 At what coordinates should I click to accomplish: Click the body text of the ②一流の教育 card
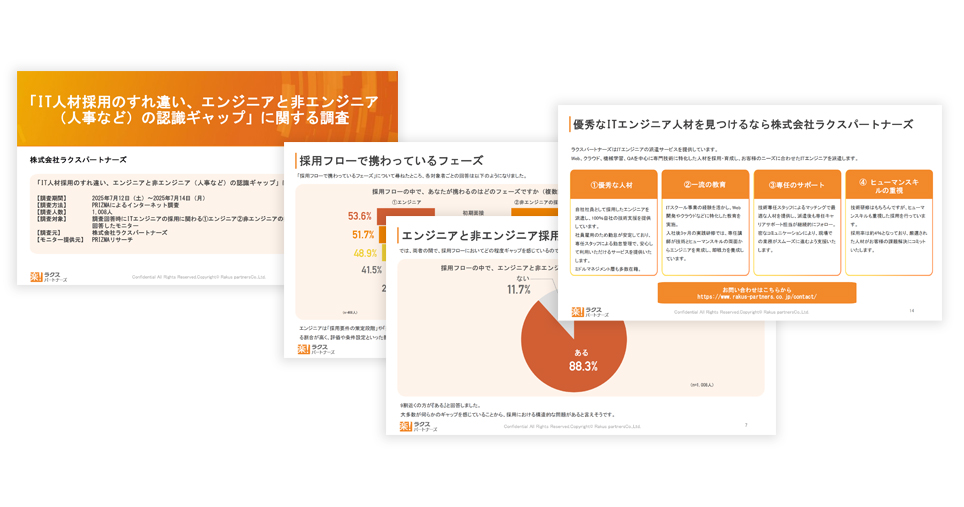tap(705, 233)
